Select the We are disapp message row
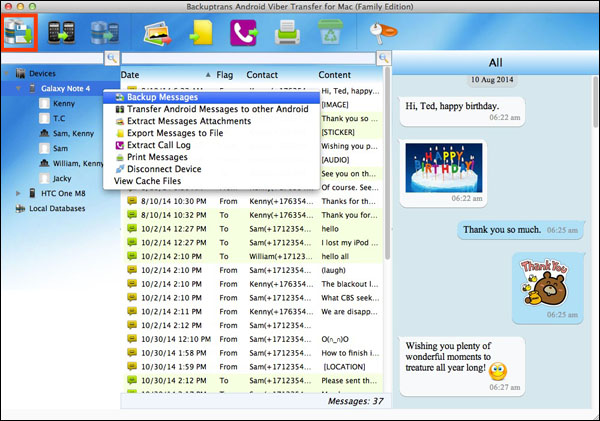 pyautogui.click(x=252, y=312)
